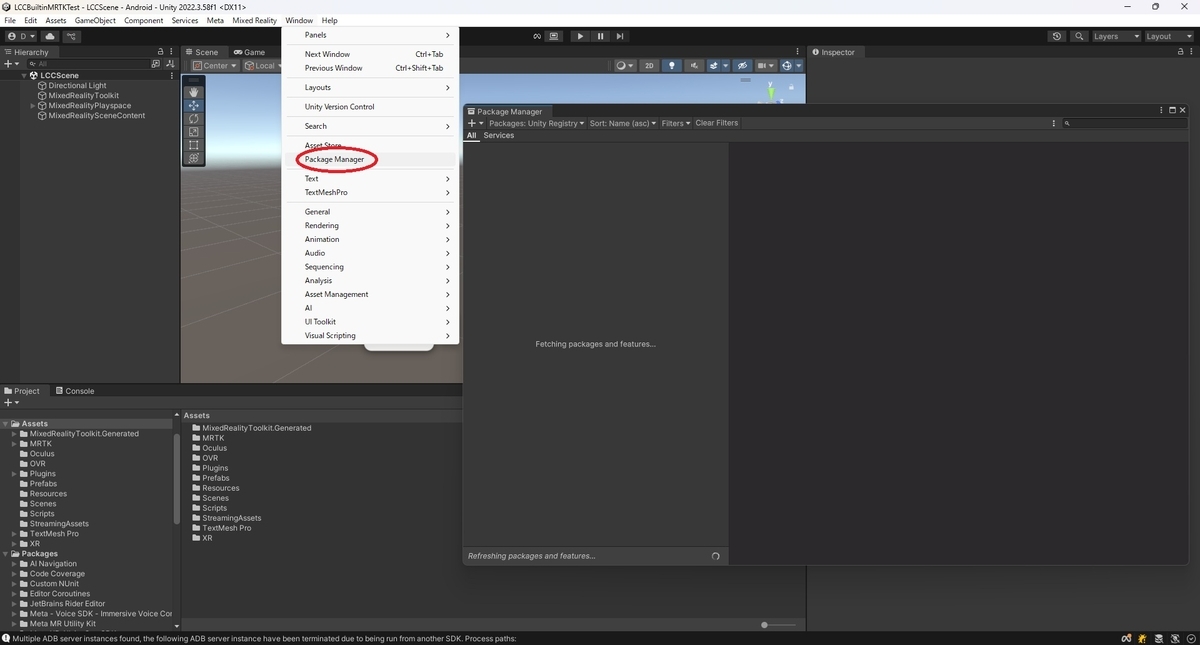The width and height of the screenshot is (1200, 645).
Task: Open the Center pivot mode dropdown
Action: tap(215, 66)
